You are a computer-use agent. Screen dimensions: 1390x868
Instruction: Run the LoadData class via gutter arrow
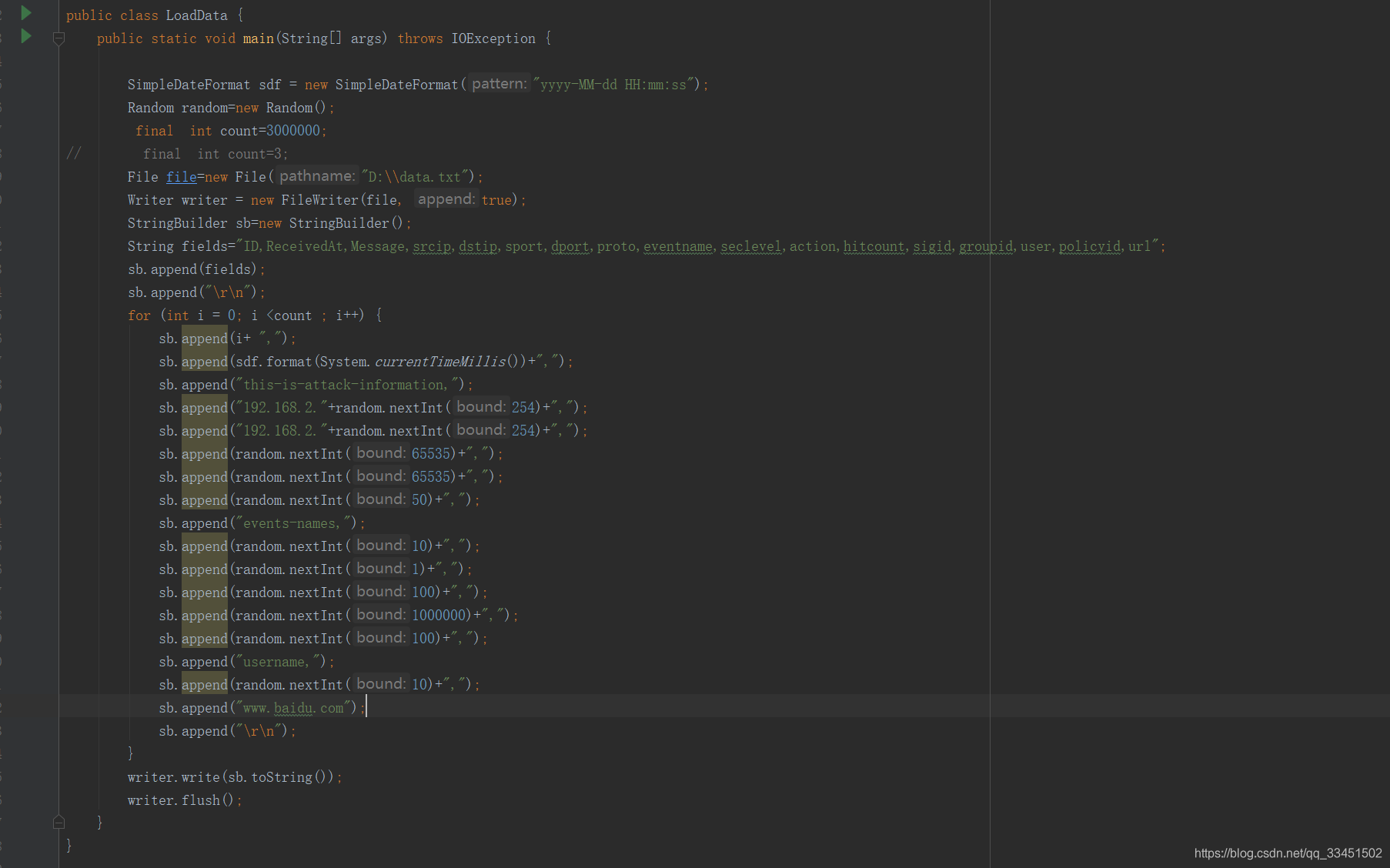pos(25,13)
